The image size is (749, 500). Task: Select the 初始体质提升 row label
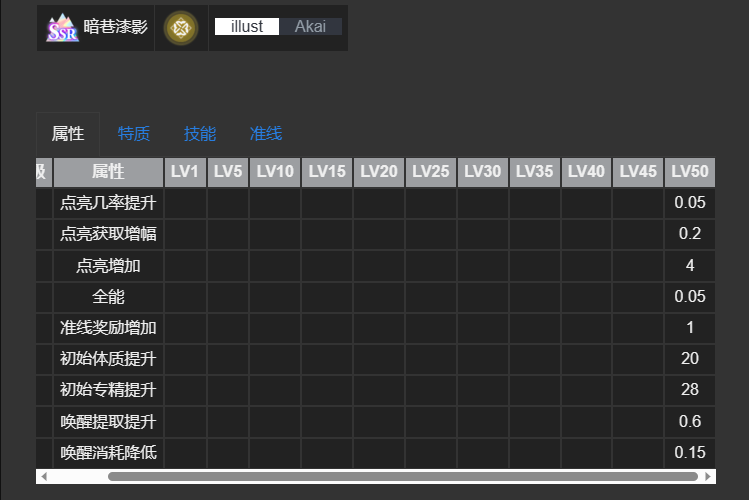coord(108,359)
